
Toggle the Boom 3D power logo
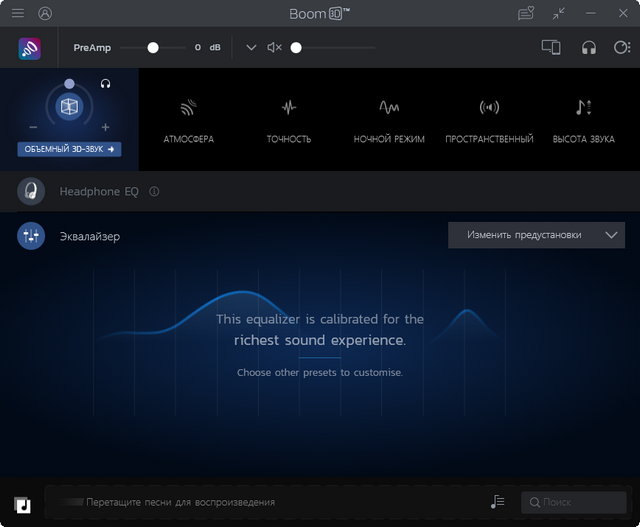coord(29,49)
